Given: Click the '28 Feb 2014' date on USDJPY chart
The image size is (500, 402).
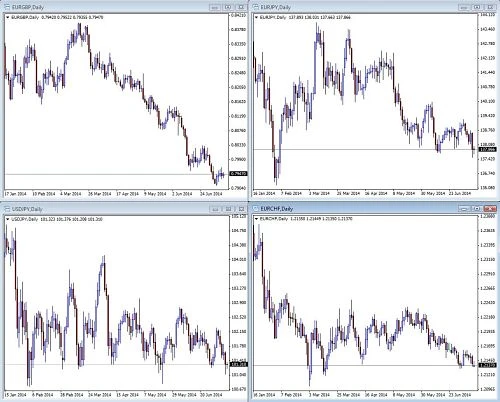Looking at the screenshot, I should [71, 395].
